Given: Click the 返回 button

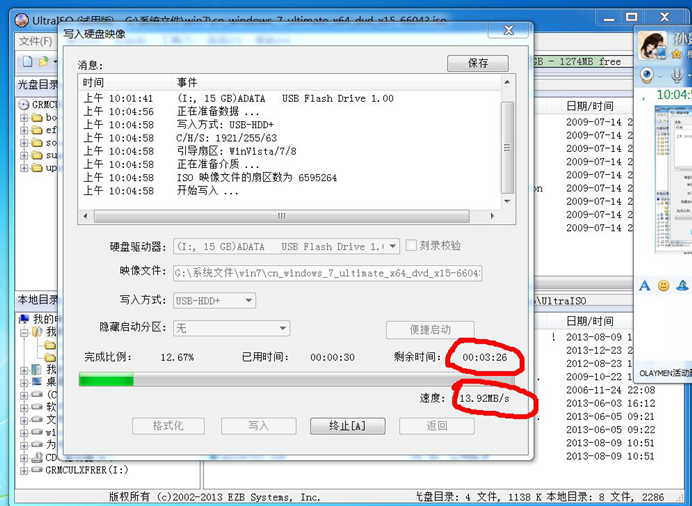Looking at the screenshot, I should [x=437, y=426].
